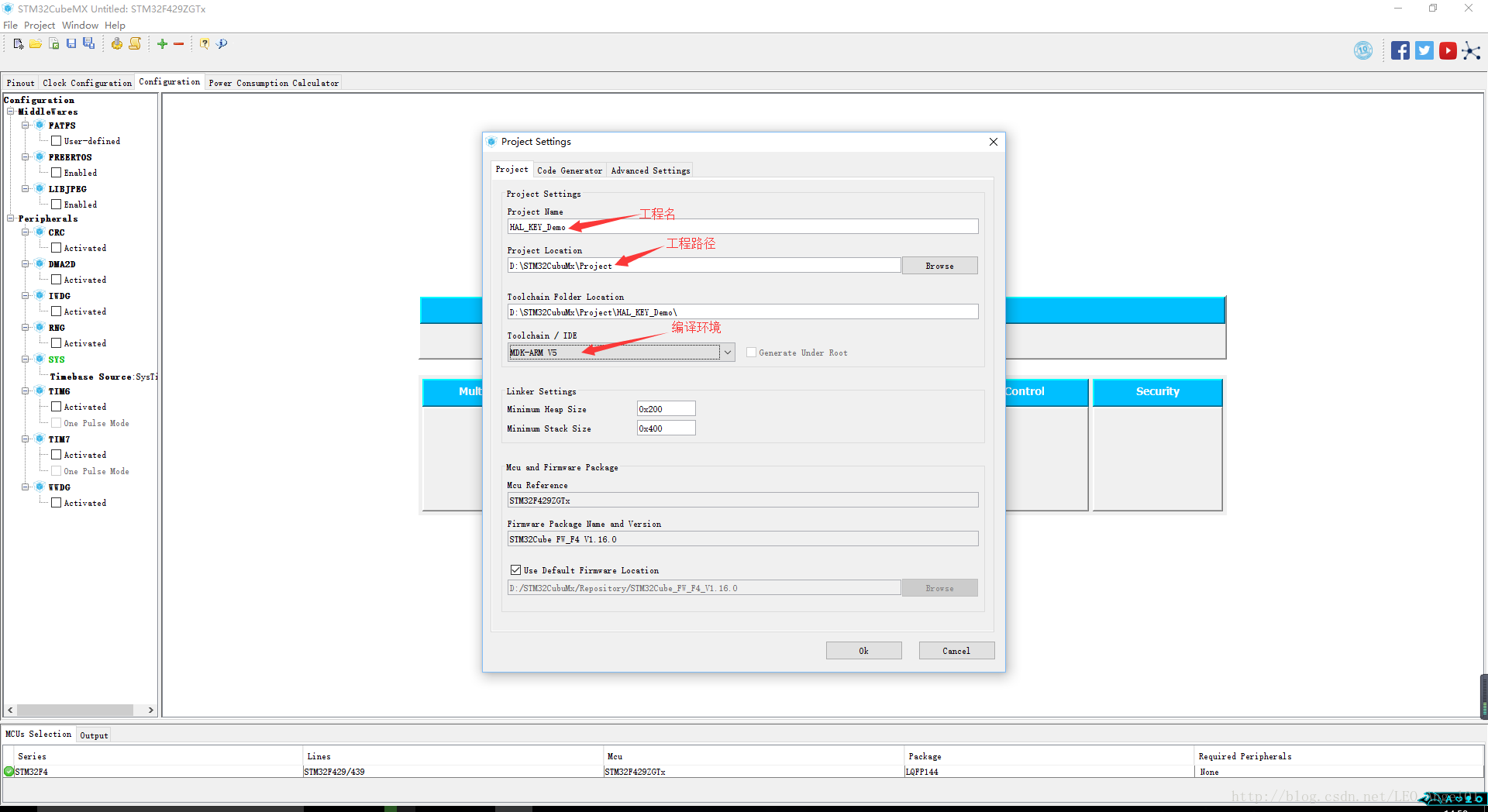Viewport: 1488px width, 812px height.
Task: Click the left panel scroll right arrow
Action: click(150, 710)
